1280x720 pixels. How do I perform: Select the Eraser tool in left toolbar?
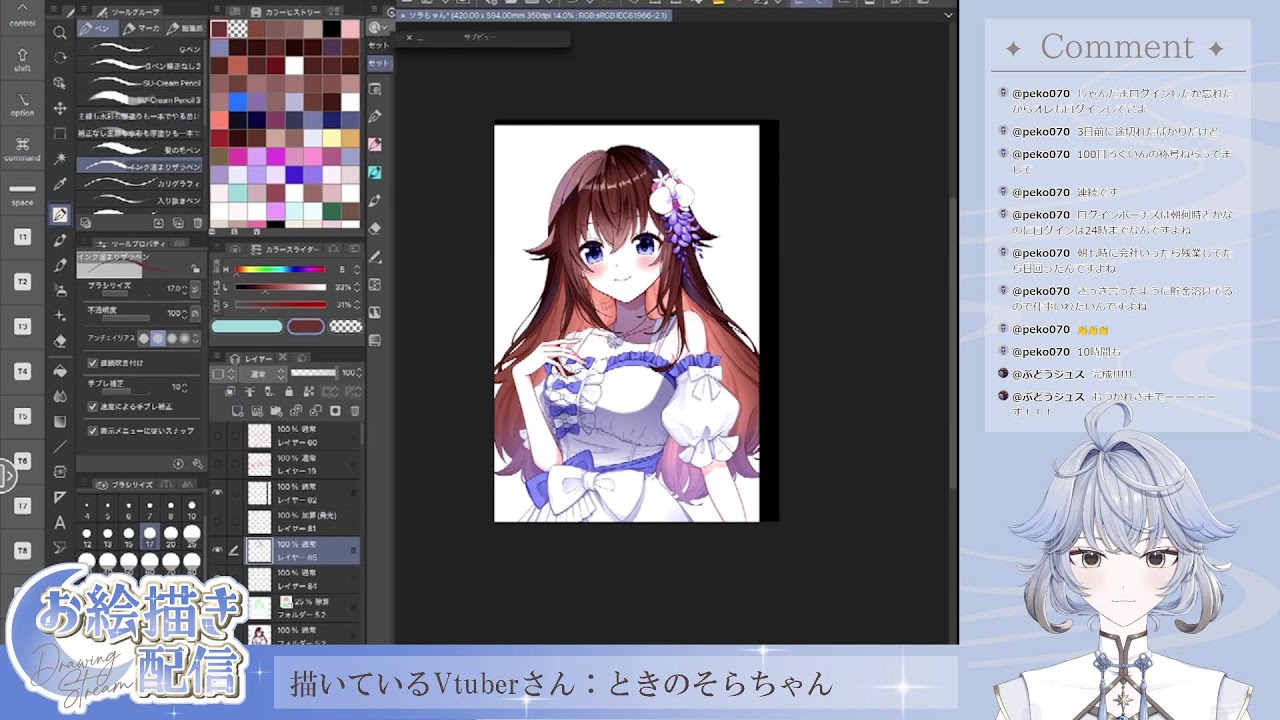pos(60,341)
